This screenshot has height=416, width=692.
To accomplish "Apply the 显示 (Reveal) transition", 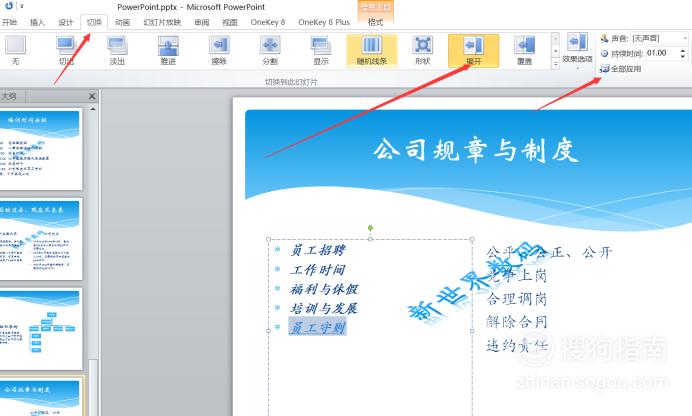I will point(321,51).
